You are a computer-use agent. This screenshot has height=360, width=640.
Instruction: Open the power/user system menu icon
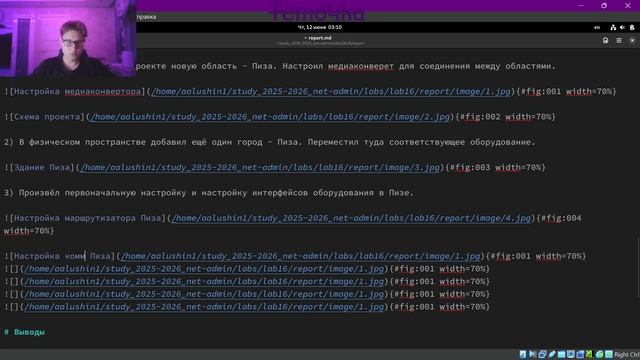(x=632, y=27)
